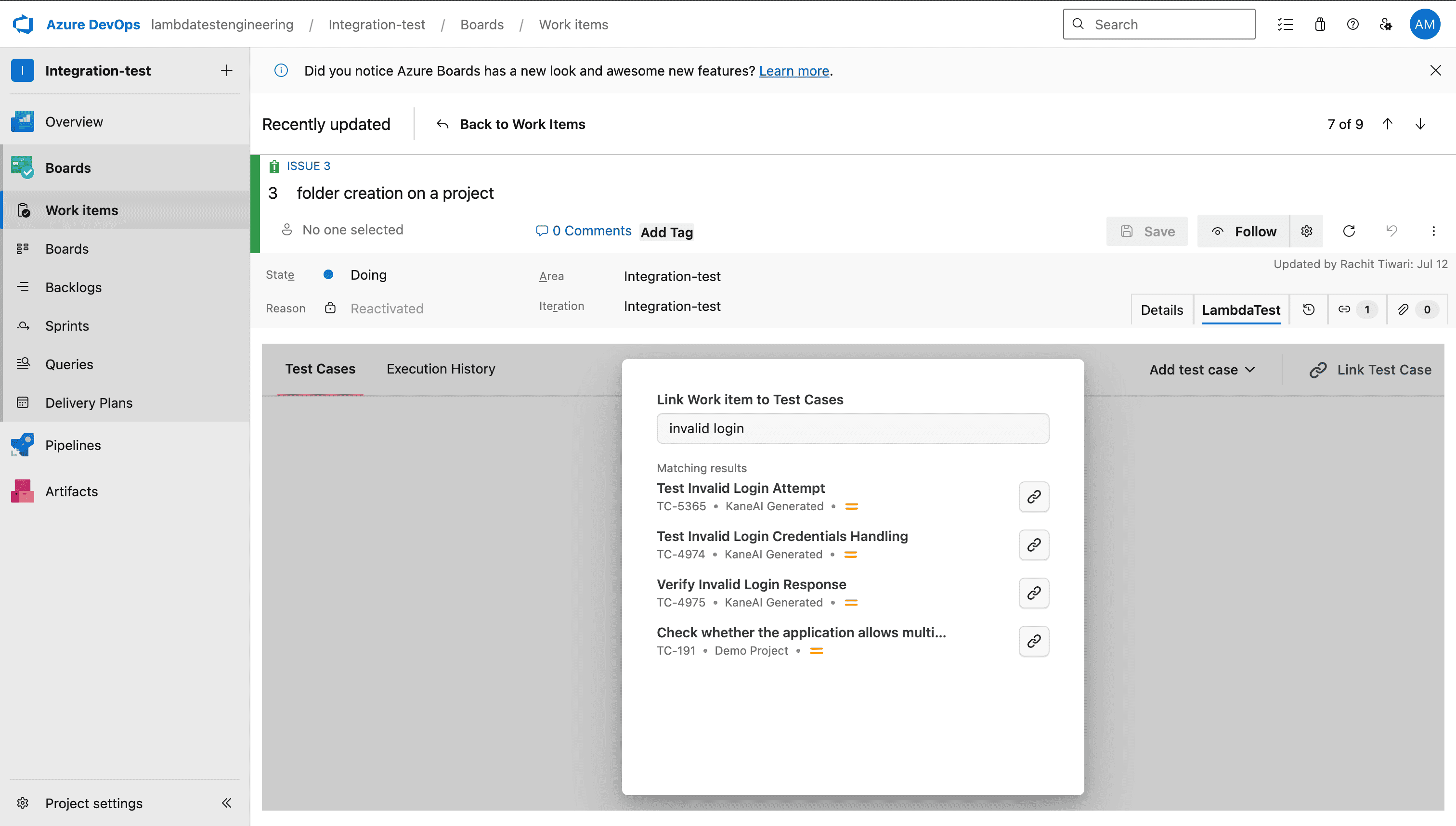Open the Help question mark icon
This screenshot has width=1456, height=826.
(x=1353, y=24)
